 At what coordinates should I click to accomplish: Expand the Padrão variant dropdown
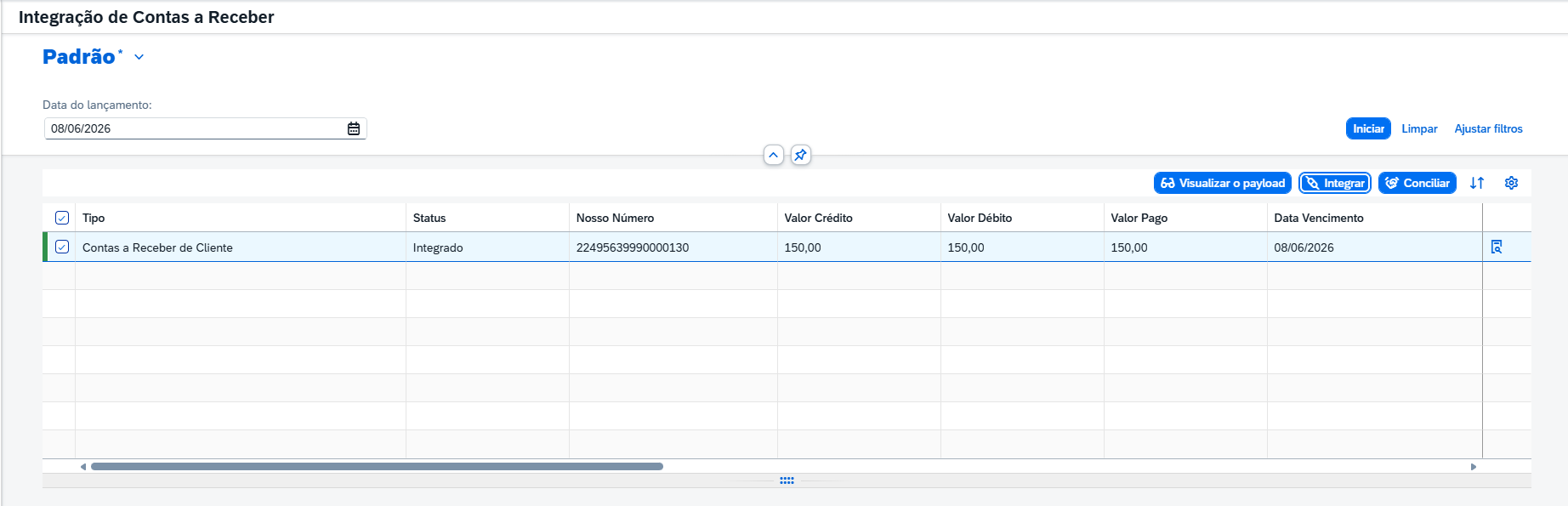[139, 57]
